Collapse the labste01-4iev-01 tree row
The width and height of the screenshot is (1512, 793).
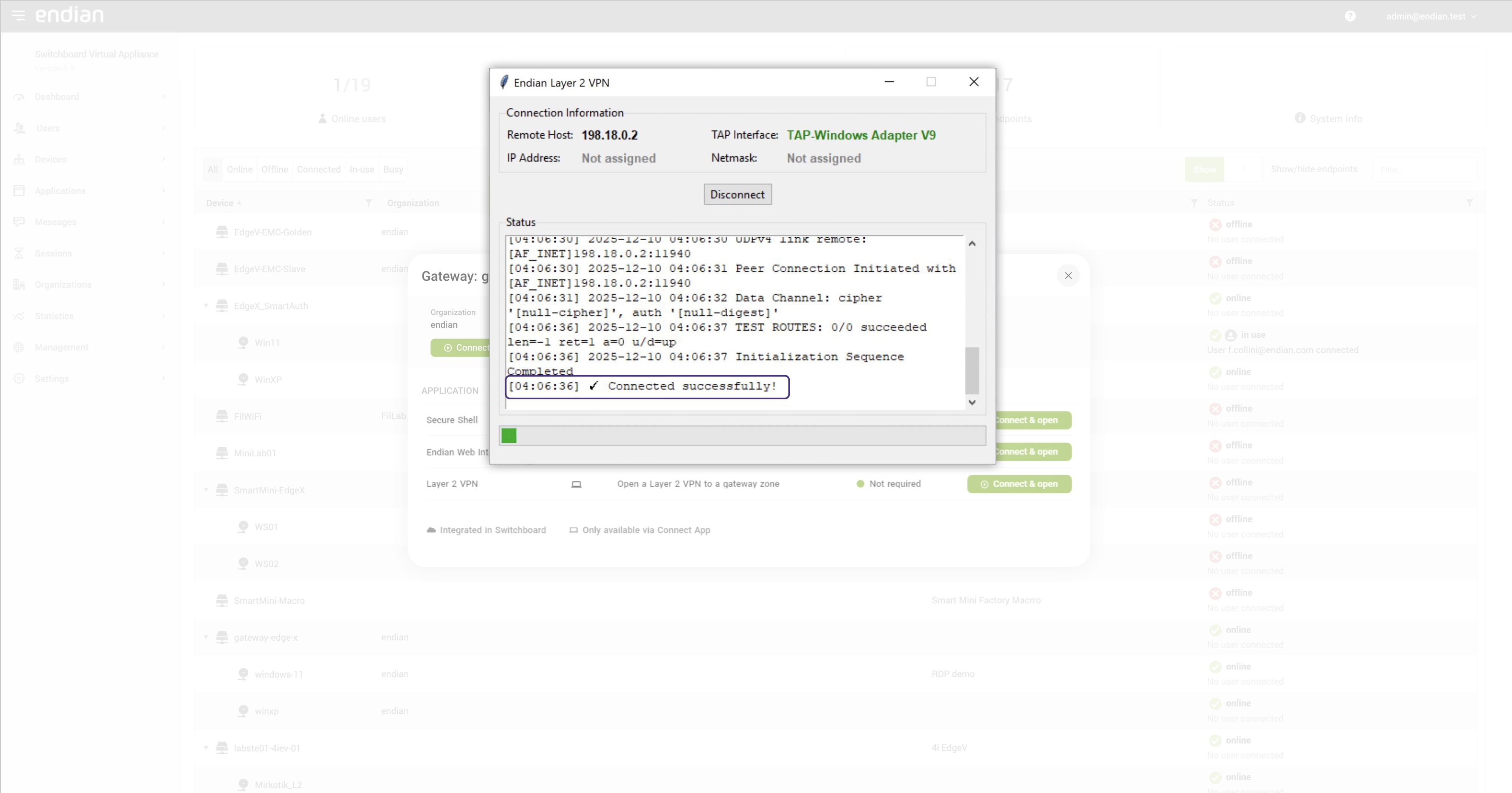pos(206,748)
